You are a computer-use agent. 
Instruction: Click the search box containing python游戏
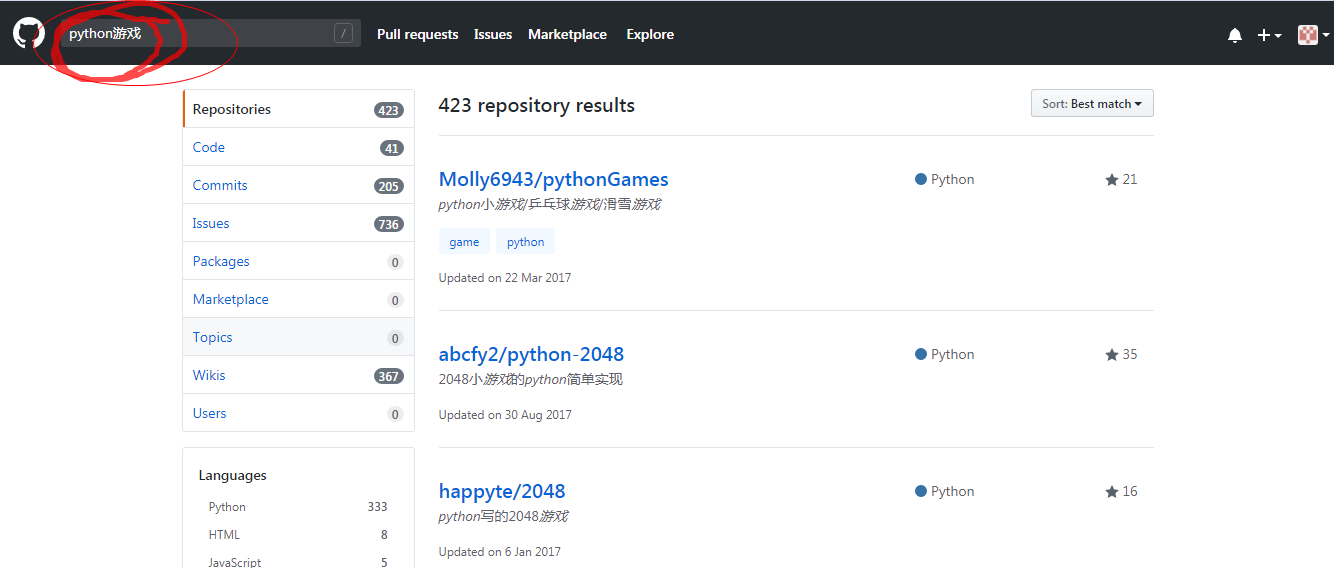pyautogui.click(x=209, y=34)
